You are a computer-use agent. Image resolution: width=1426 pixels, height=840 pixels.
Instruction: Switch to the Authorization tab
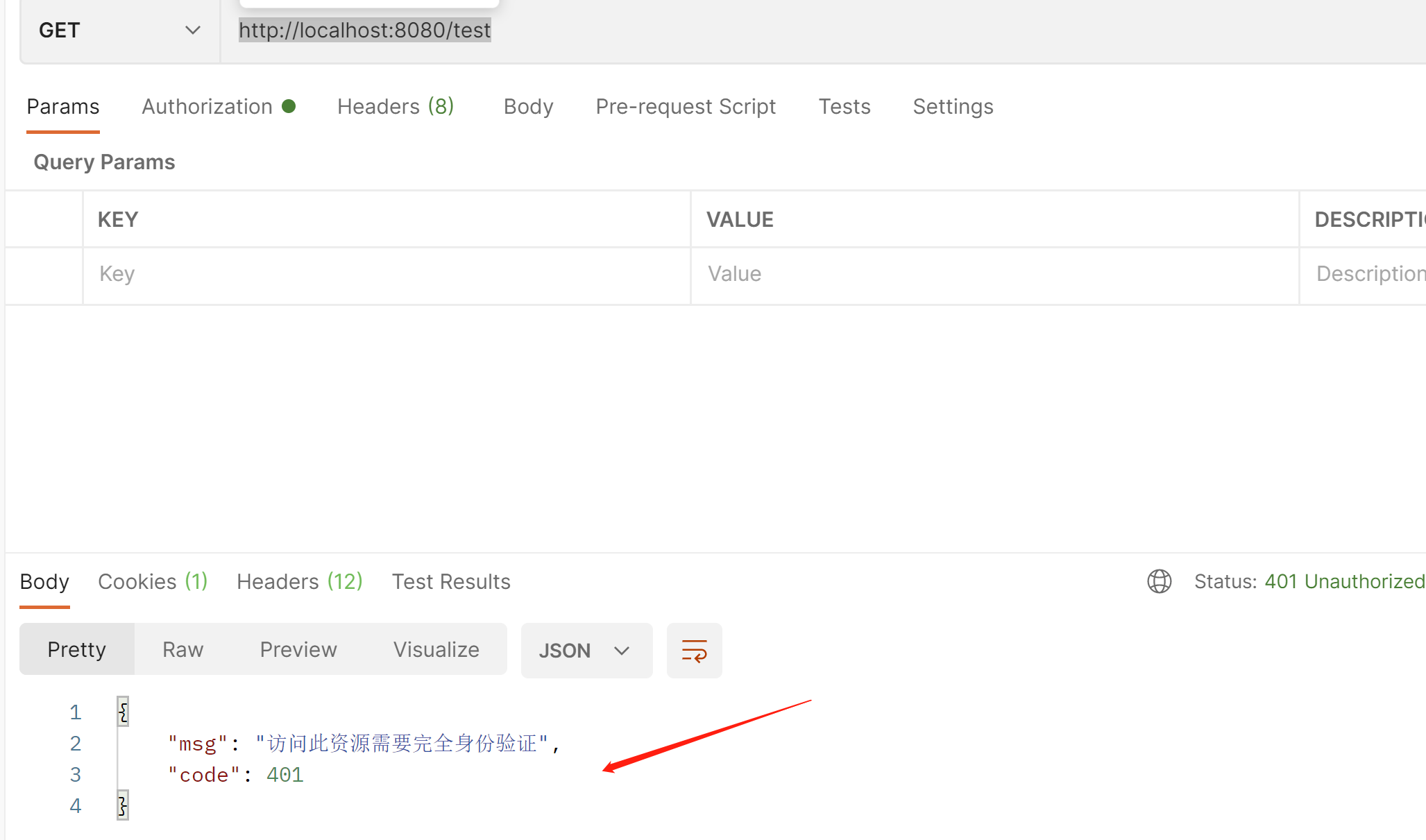click(207, 107)
